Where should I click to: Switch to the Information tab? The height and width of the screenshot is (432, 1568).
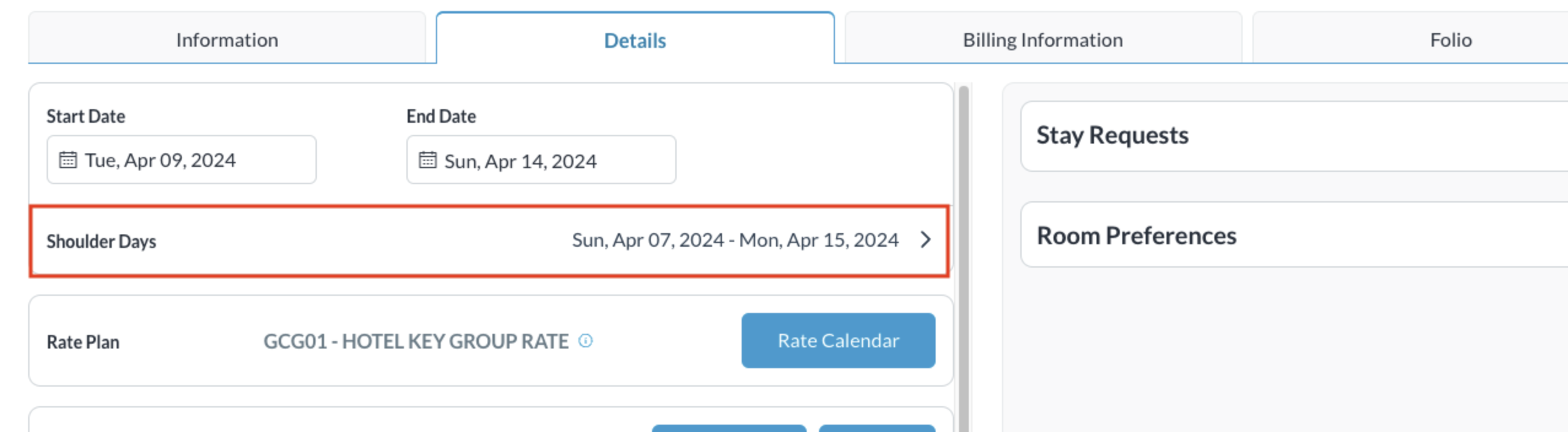(x=227, y=39)
